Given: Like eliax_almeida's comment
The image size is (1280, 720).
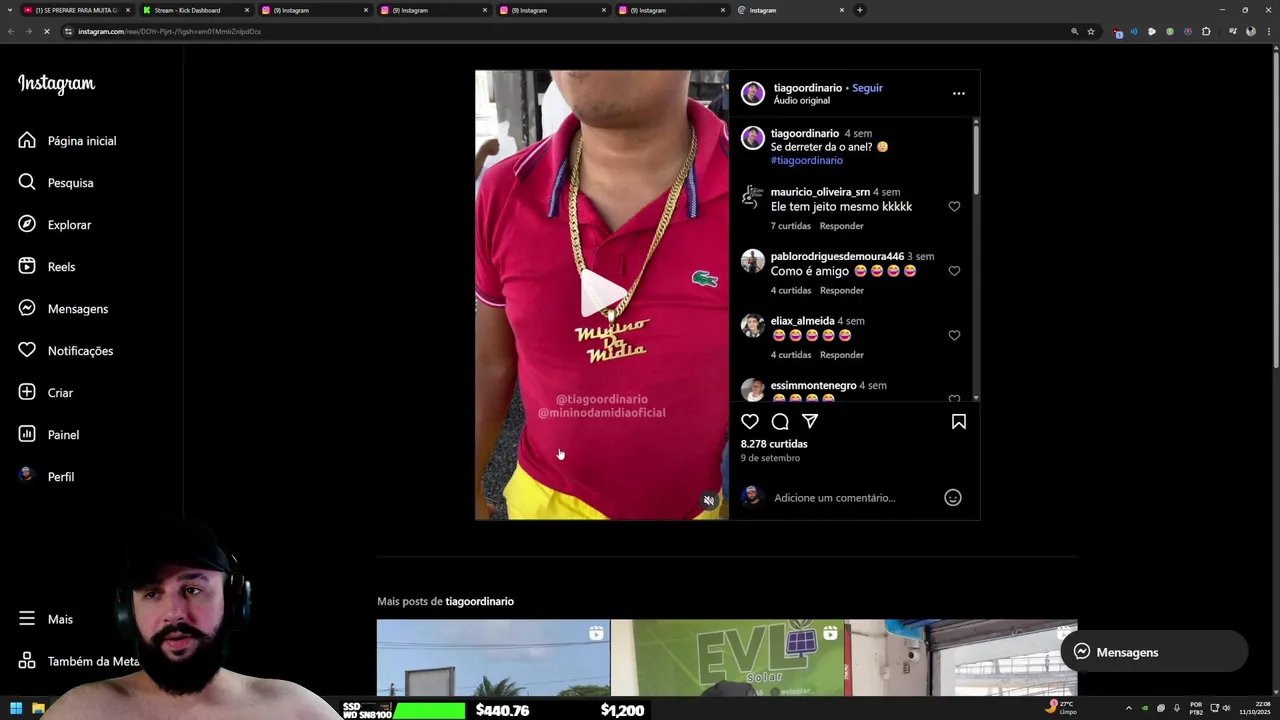Looking at the screenshot, I should (x=954, y=336).
